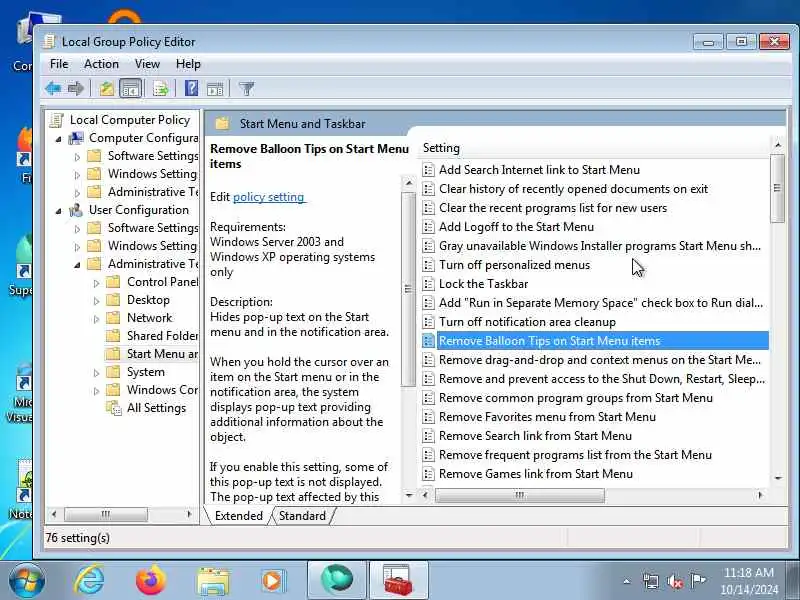Click policy icon beside Add Logoff to the Start Menu
This screenshot has width=800, height=600.
429,227
